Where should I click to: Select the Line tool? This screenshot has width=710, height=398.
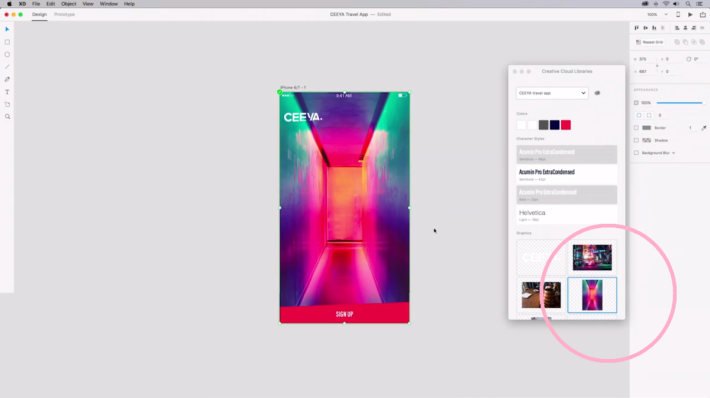click(7, 67)
